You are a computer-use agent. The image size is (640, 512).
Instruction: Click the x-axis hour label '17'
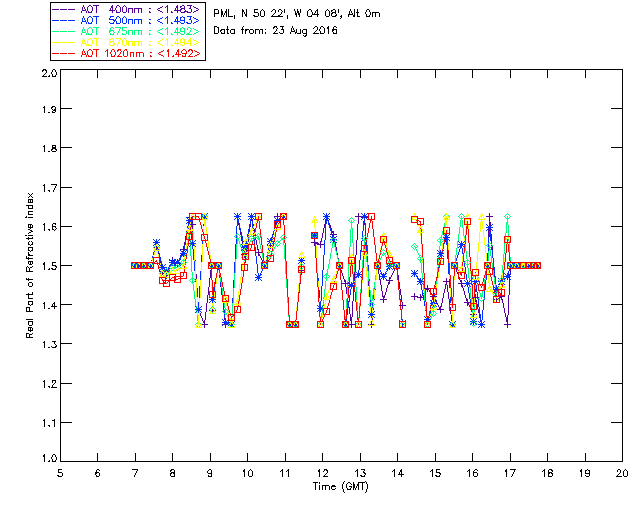(x=510, y=473)
